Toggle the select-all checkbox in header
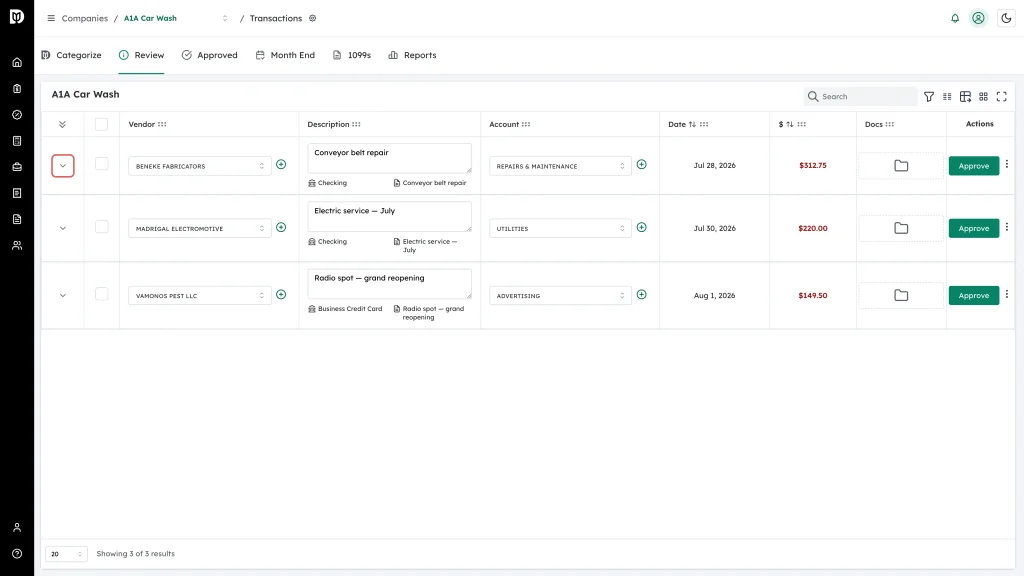The width and height of the screenshot is (1024, 576). coord(101,124)
